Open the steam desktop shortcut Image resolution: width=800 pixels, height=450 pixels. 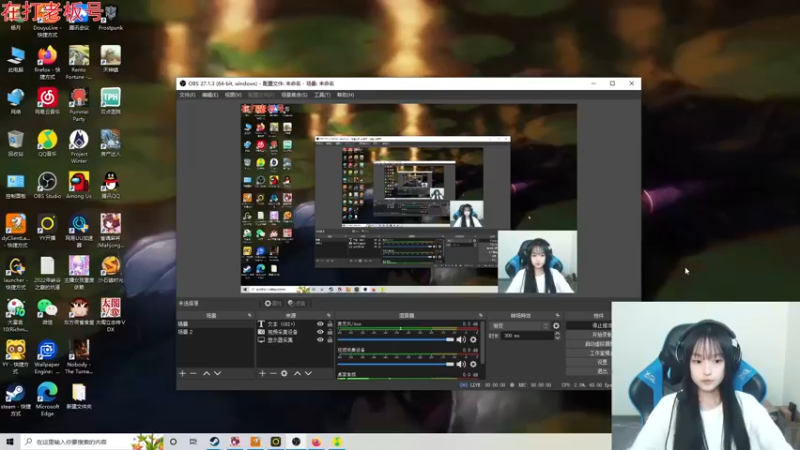15,400
